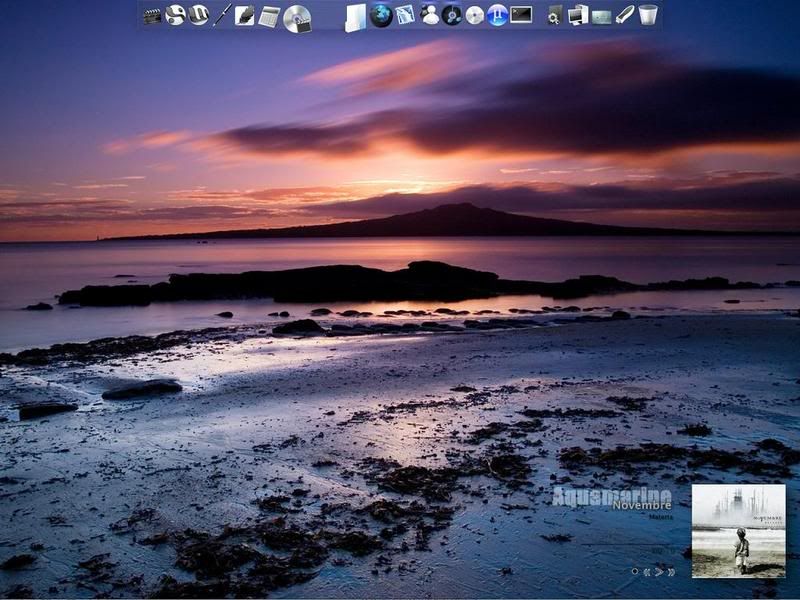800x600 pixels.
Task: Launch the round S-shaped white sphere icon
Action: click(175, 15)
